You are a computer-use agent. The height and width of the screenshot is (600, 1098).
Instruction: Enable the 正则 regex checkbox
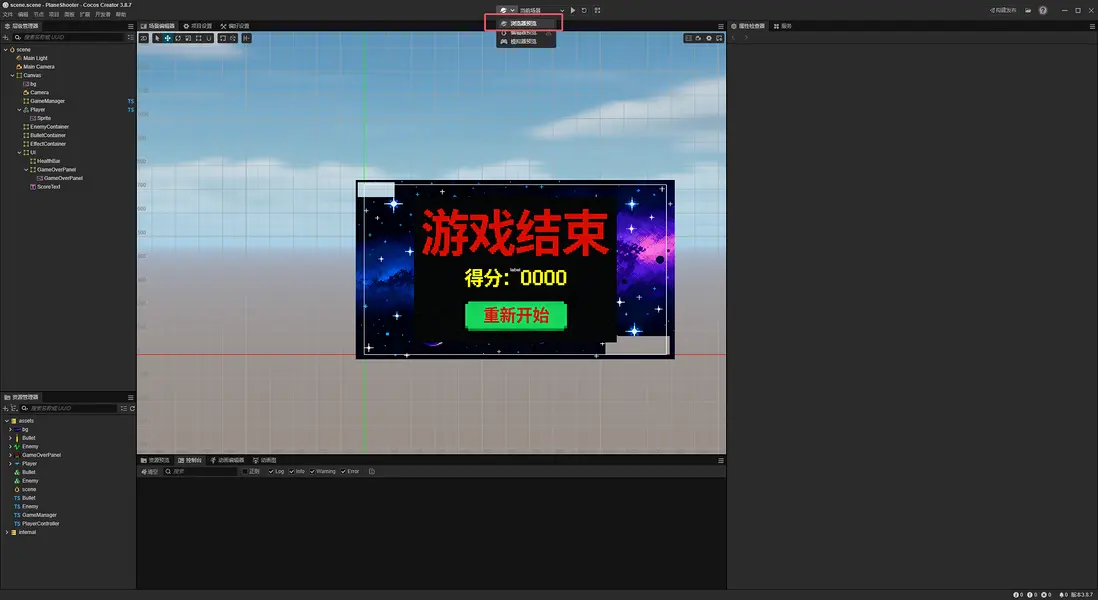click(245, 471)
